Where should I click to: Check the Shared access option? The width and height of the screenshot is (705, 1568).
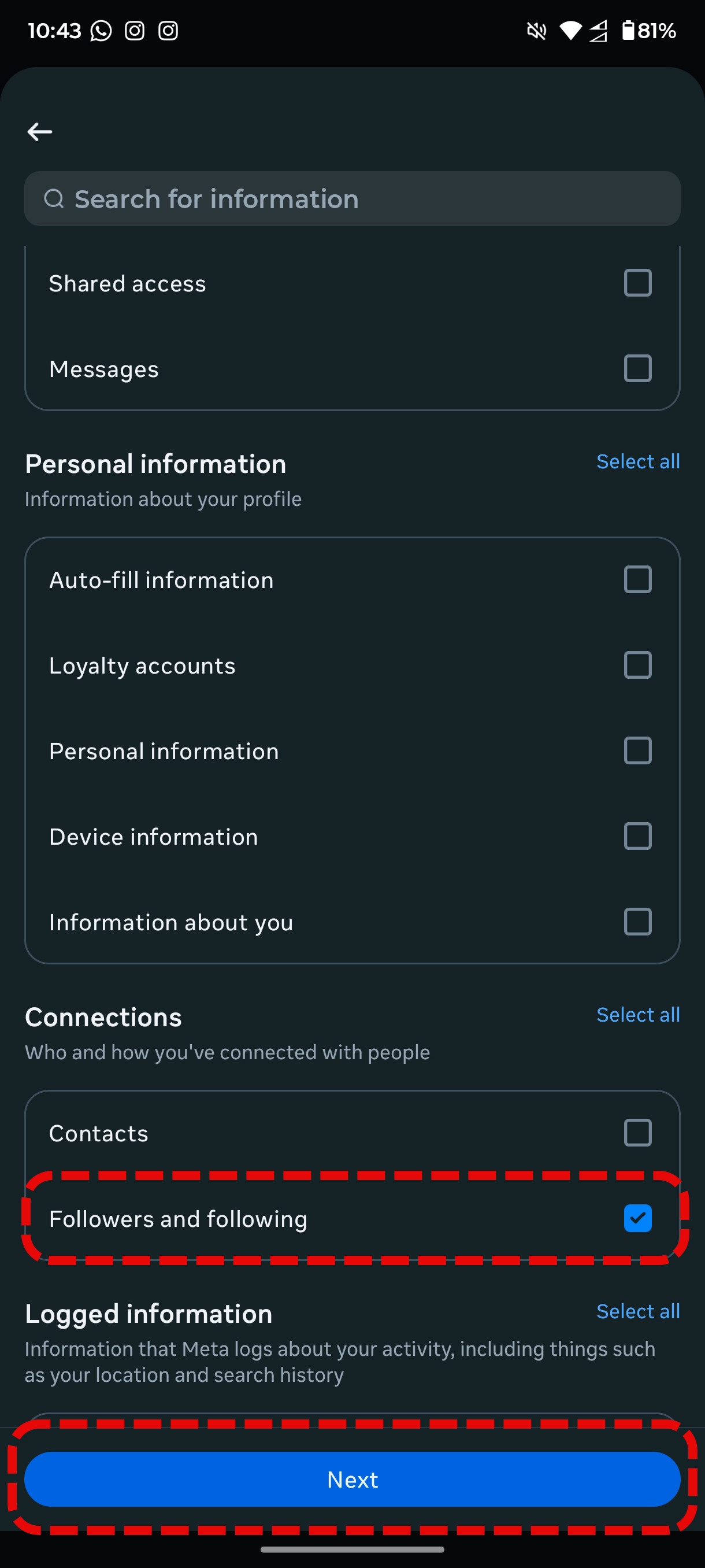tap(637, 282)
